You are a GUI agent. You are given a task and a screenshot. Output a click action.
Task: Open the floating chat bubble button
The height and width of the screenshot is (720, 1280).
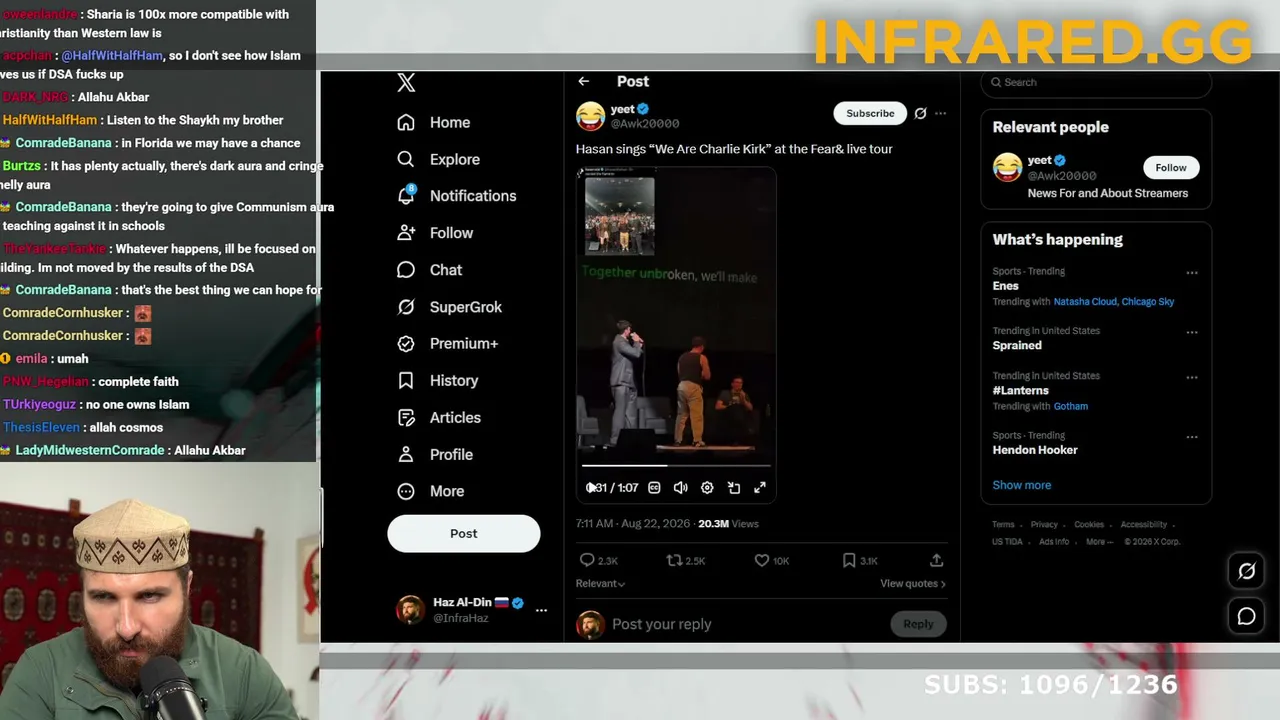click(x=1246, y=617)
